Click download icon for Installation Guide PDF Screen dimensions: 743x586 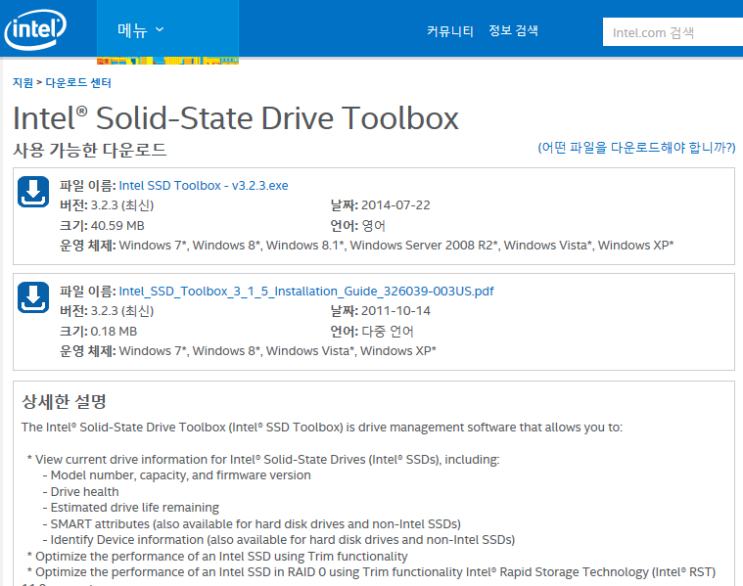33,298
